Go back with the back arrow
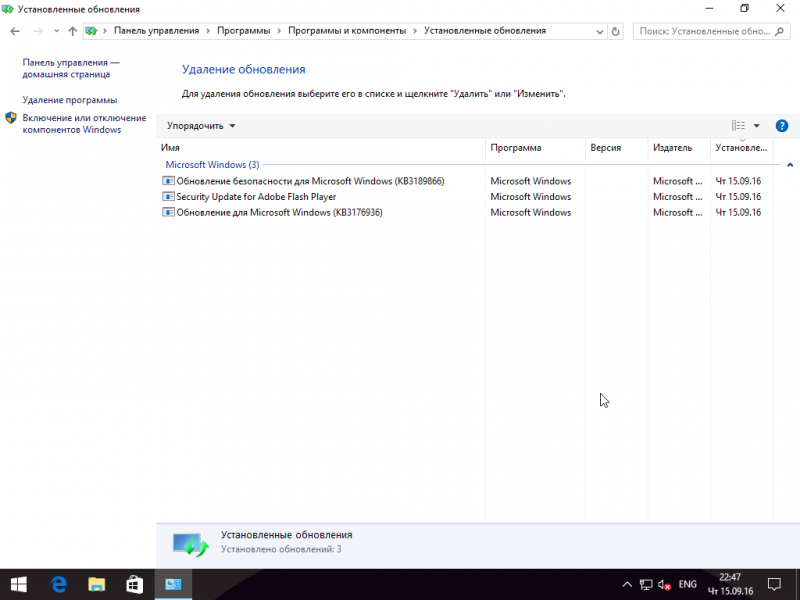The image size is (800, 600). (x=15, y=31)
